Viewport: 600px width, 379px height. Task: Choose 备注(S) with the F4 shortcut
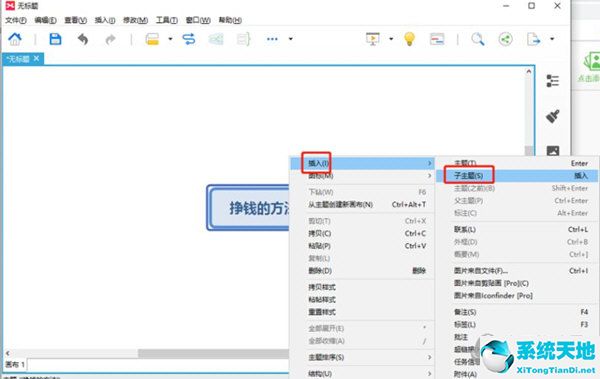click(517, 312)
